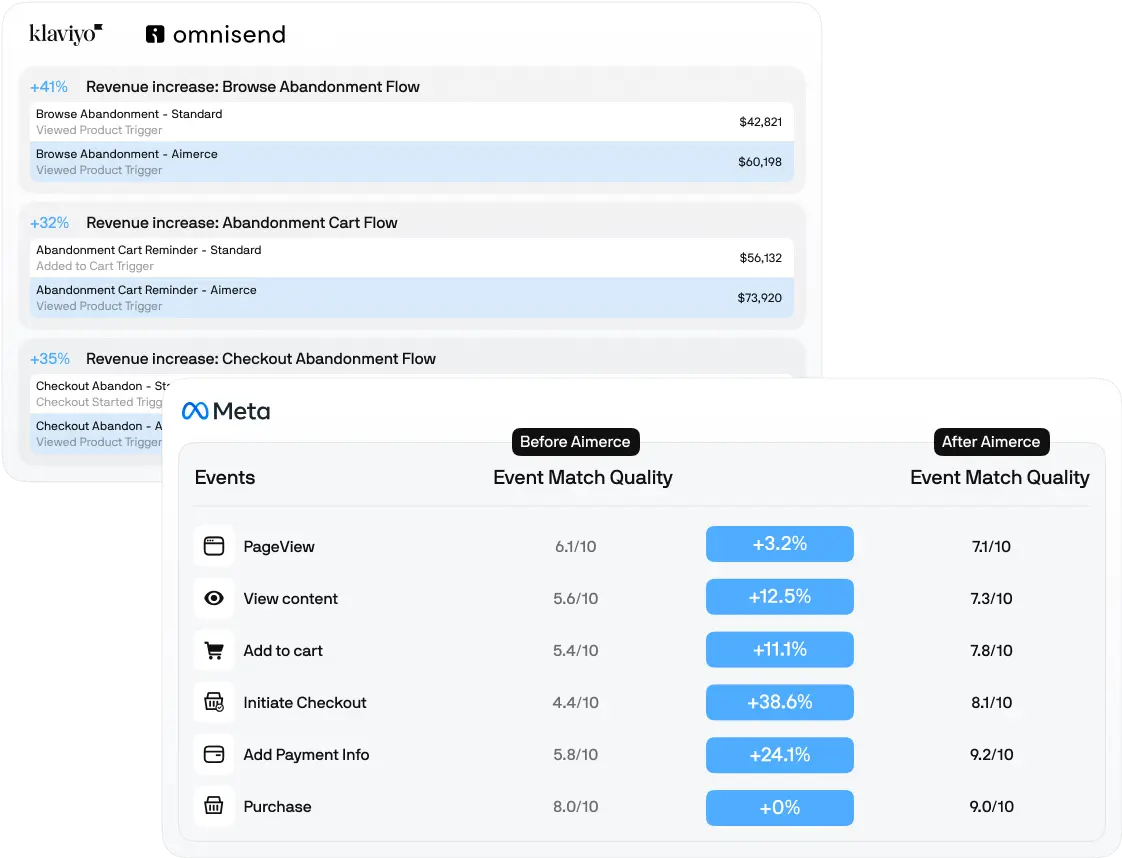Select the Abandonment Cart Reminder - Aimerce row
Screen dimensions: 1122x858
411,298
